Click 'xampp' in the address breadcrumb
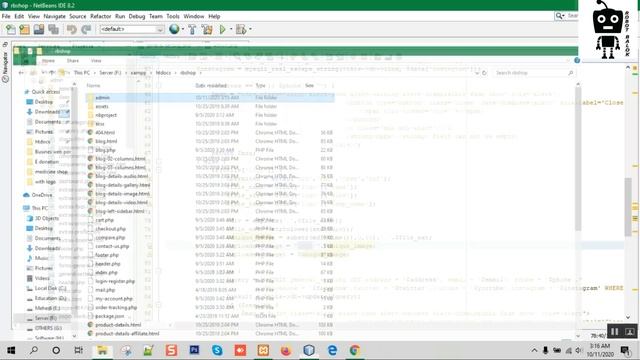640x360 pixels. coord(138,73)
